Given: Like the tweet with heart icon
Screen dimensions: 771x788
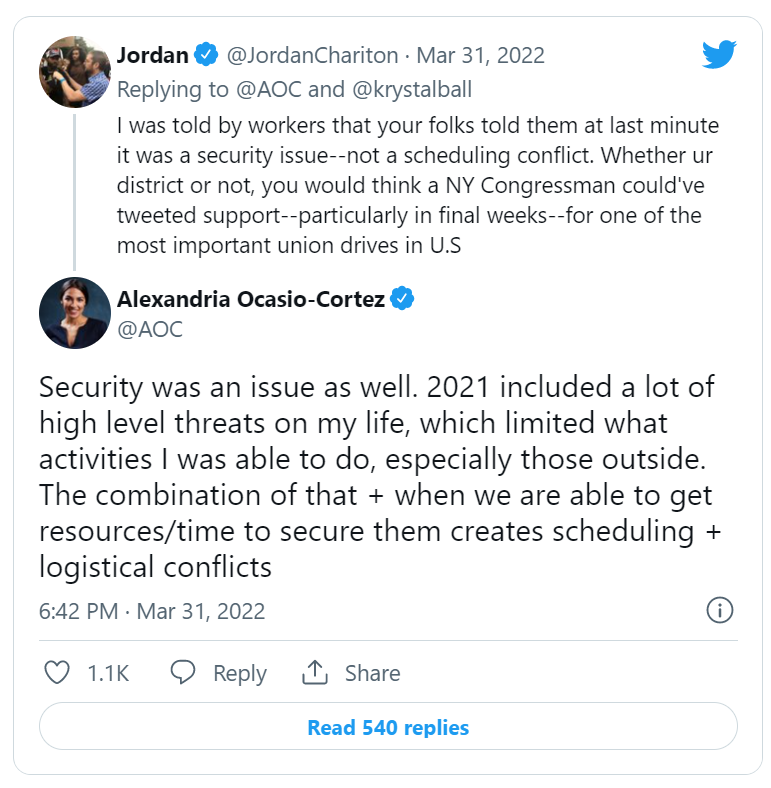Looking at the screenshot, I should pos(58,673).
